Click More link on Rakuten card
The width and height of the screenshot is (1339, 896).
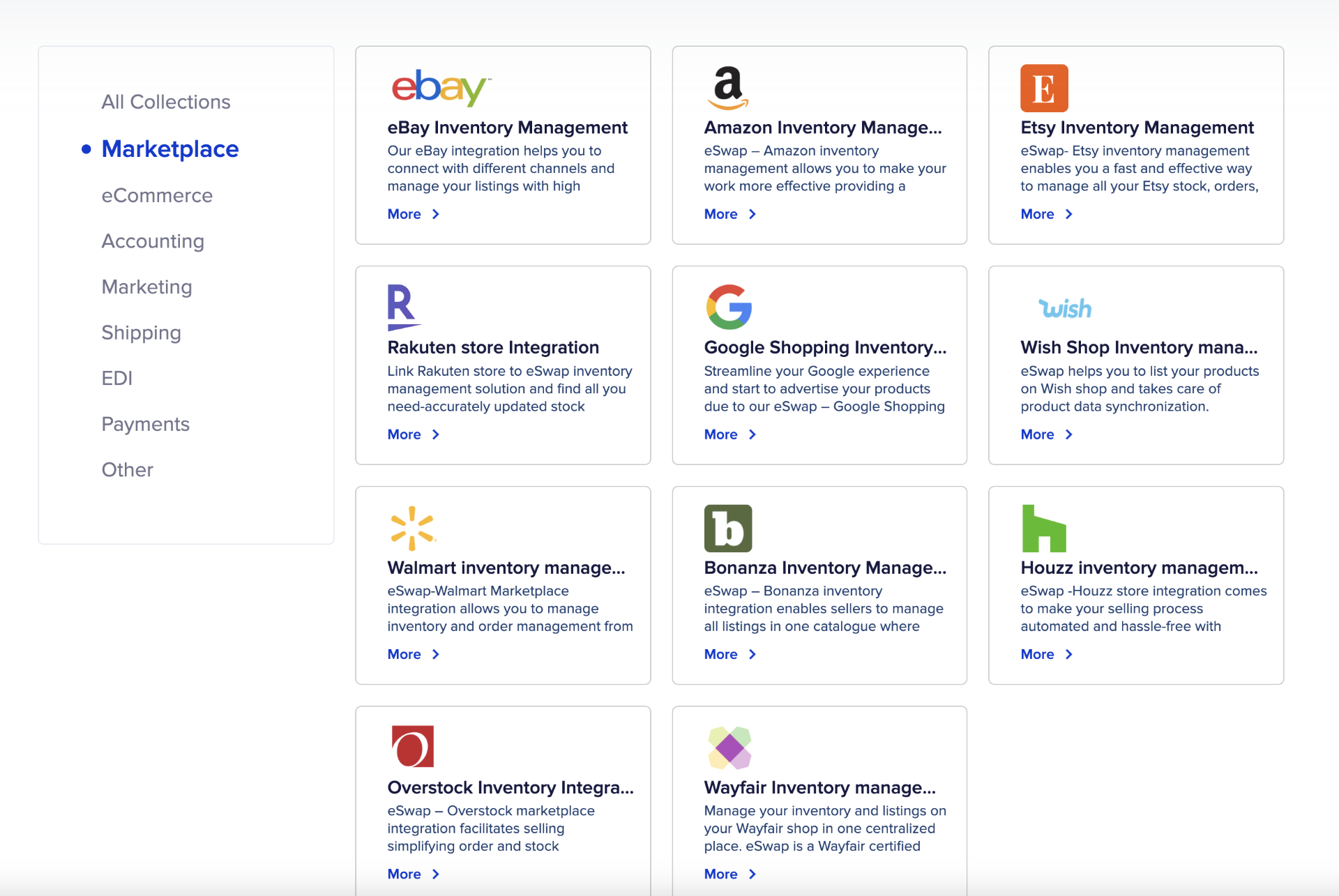coord(414,434)
